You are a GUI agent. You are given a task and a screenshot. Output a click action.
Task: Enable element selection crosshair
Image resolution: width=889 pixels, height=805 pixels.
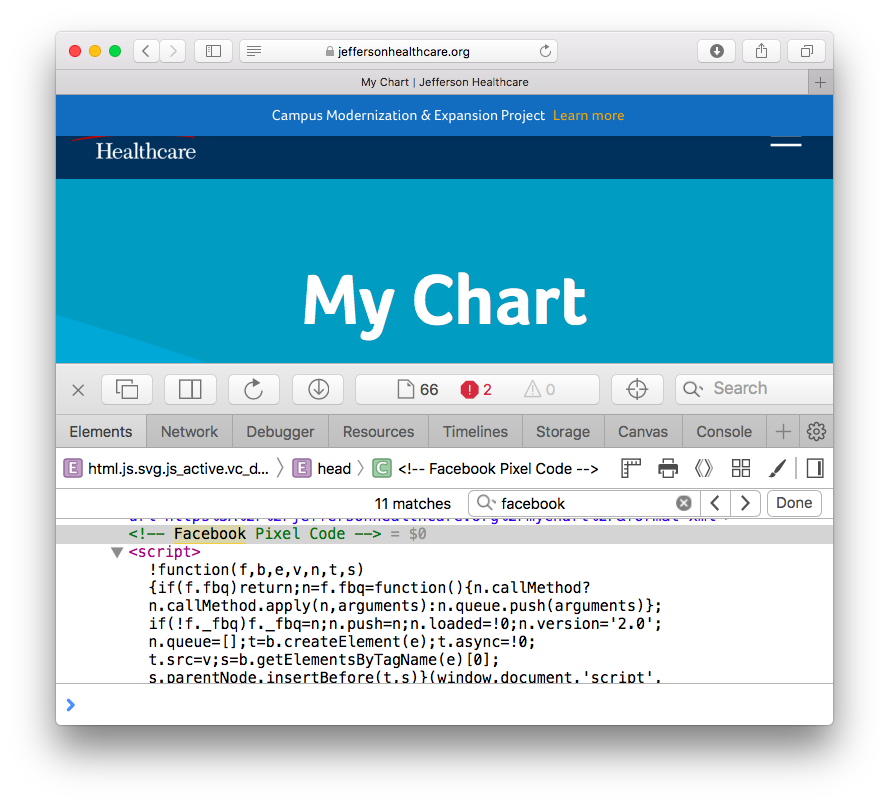637,390
